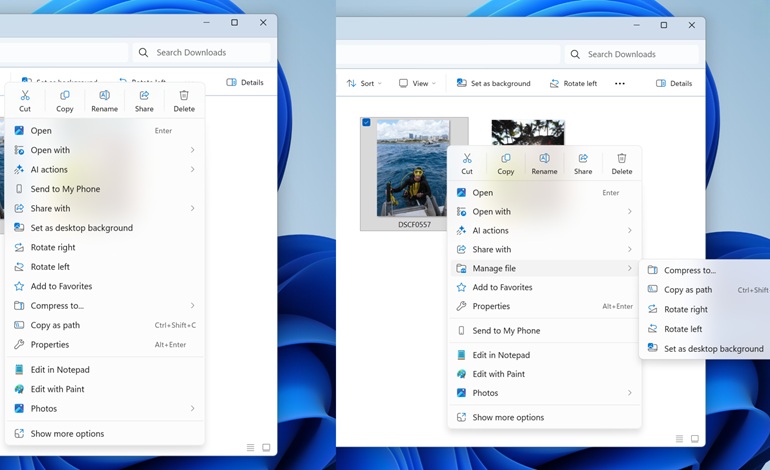This screenshot has height=470, width=770.
Task: Click search magnifier icon in right window
Action: [x=575, y=54]
